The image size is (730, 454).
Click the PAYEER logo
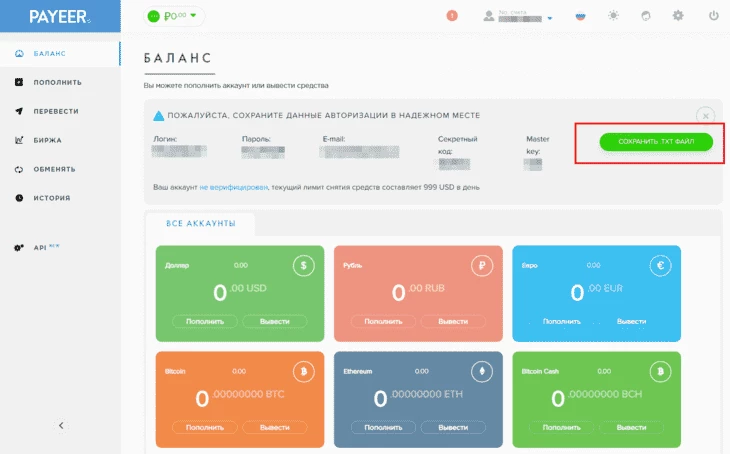click(x=58, y=17)
